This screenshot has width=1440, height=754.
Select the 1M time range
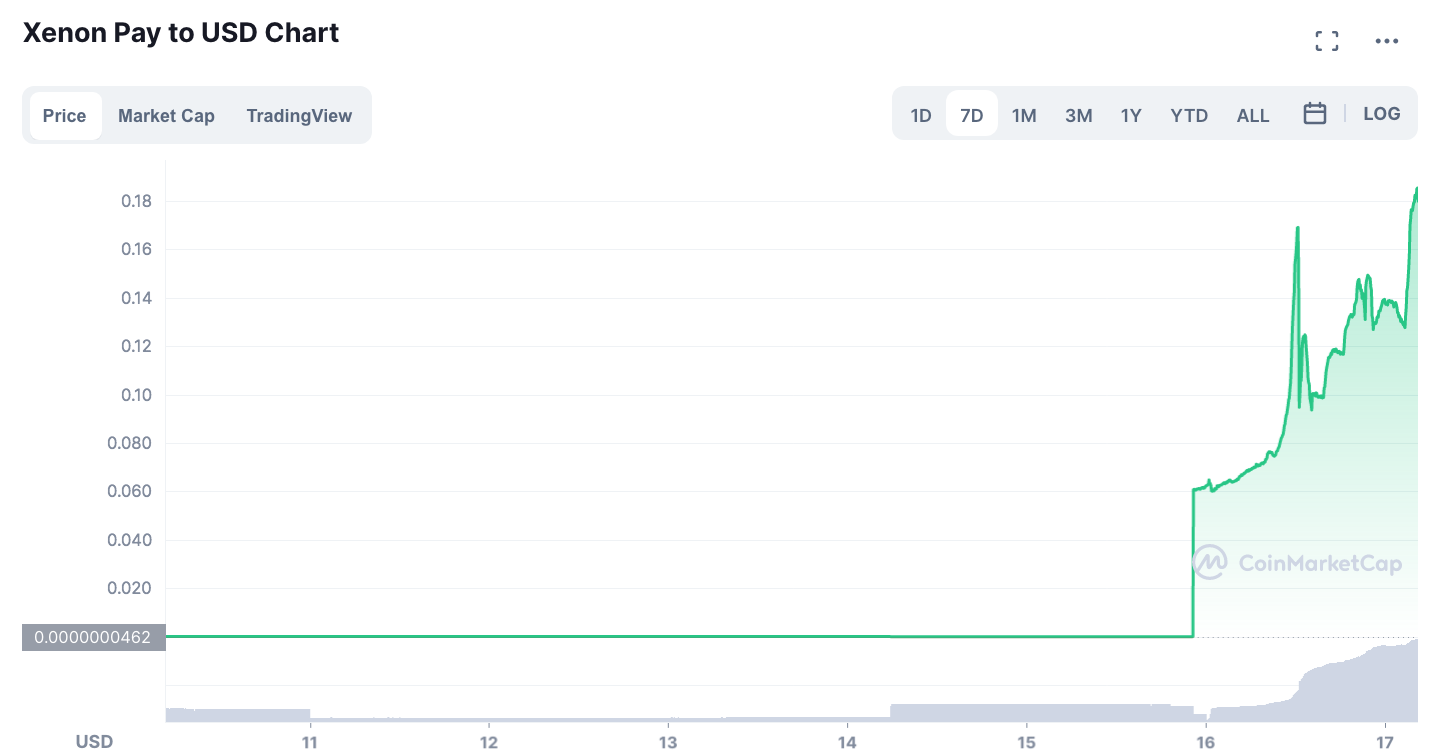1024,115
